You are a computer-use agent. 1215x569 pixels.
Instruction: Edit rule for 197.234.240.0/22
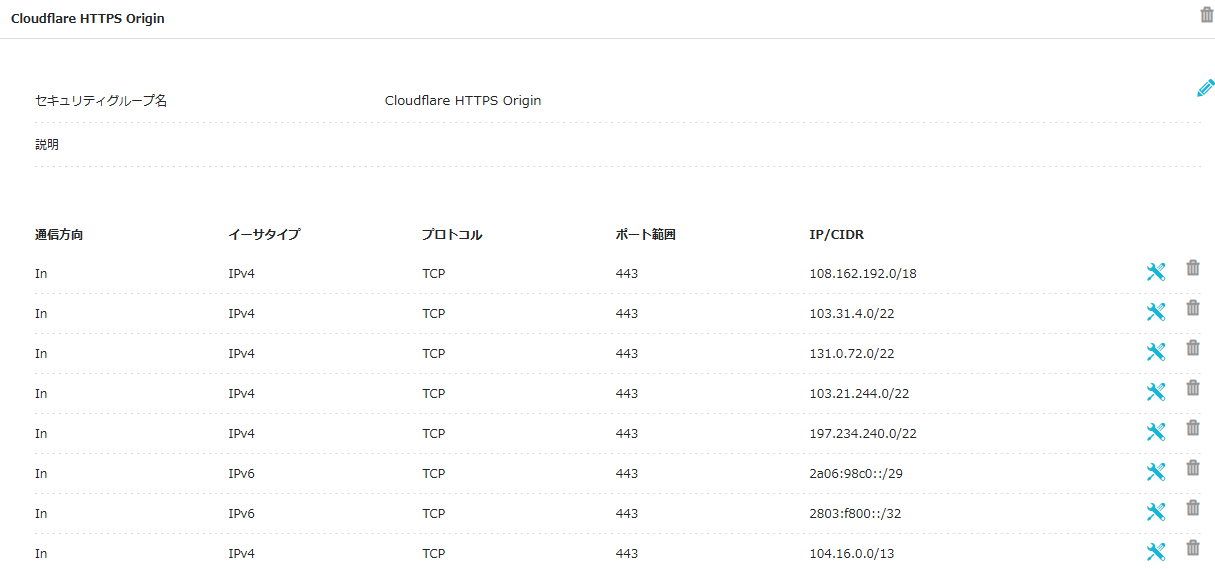[1156, 432]
